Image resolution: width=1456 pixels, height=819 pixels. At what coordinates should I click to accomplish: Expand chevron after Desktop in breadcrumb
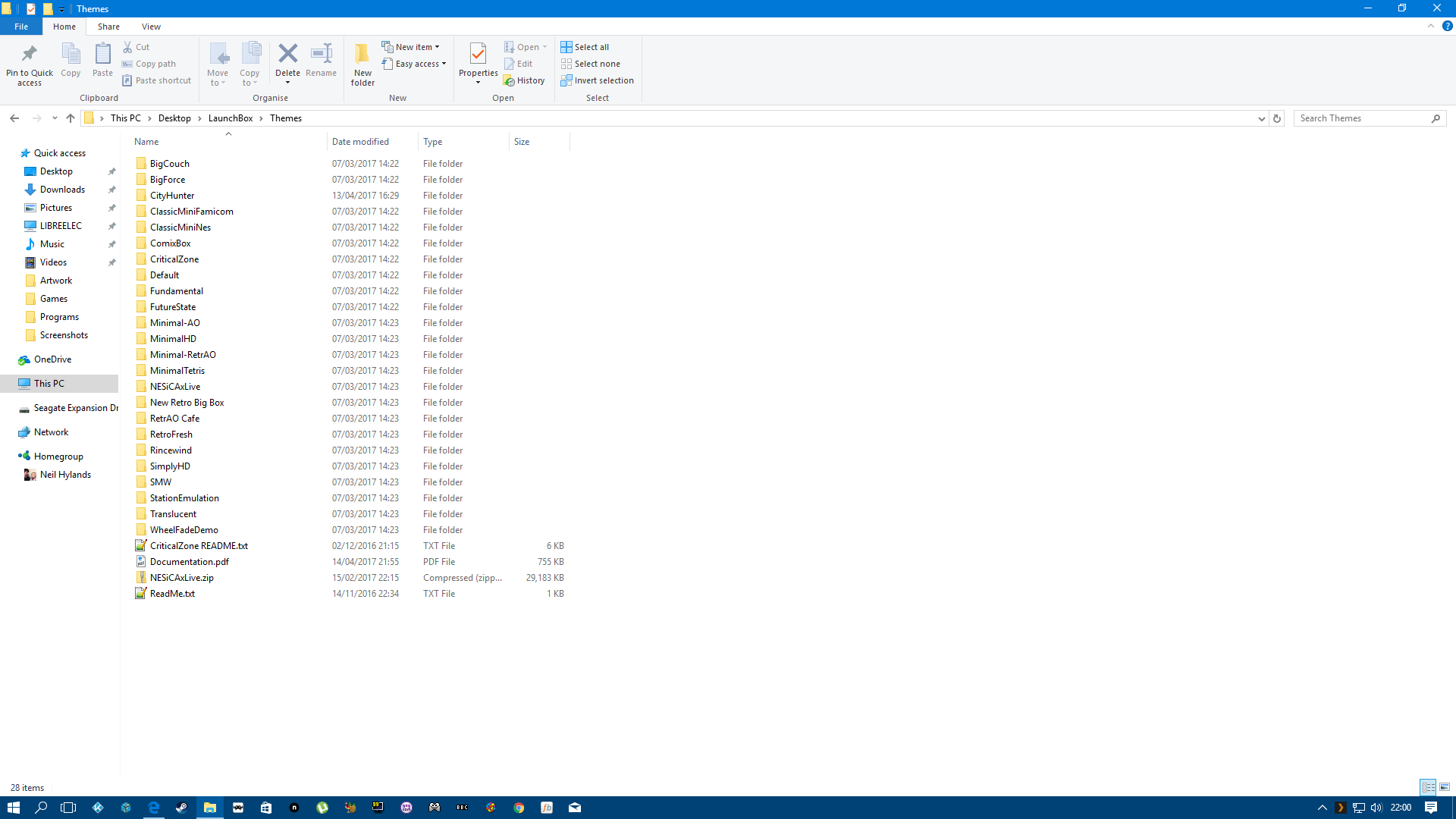click(x=200, y=118)
